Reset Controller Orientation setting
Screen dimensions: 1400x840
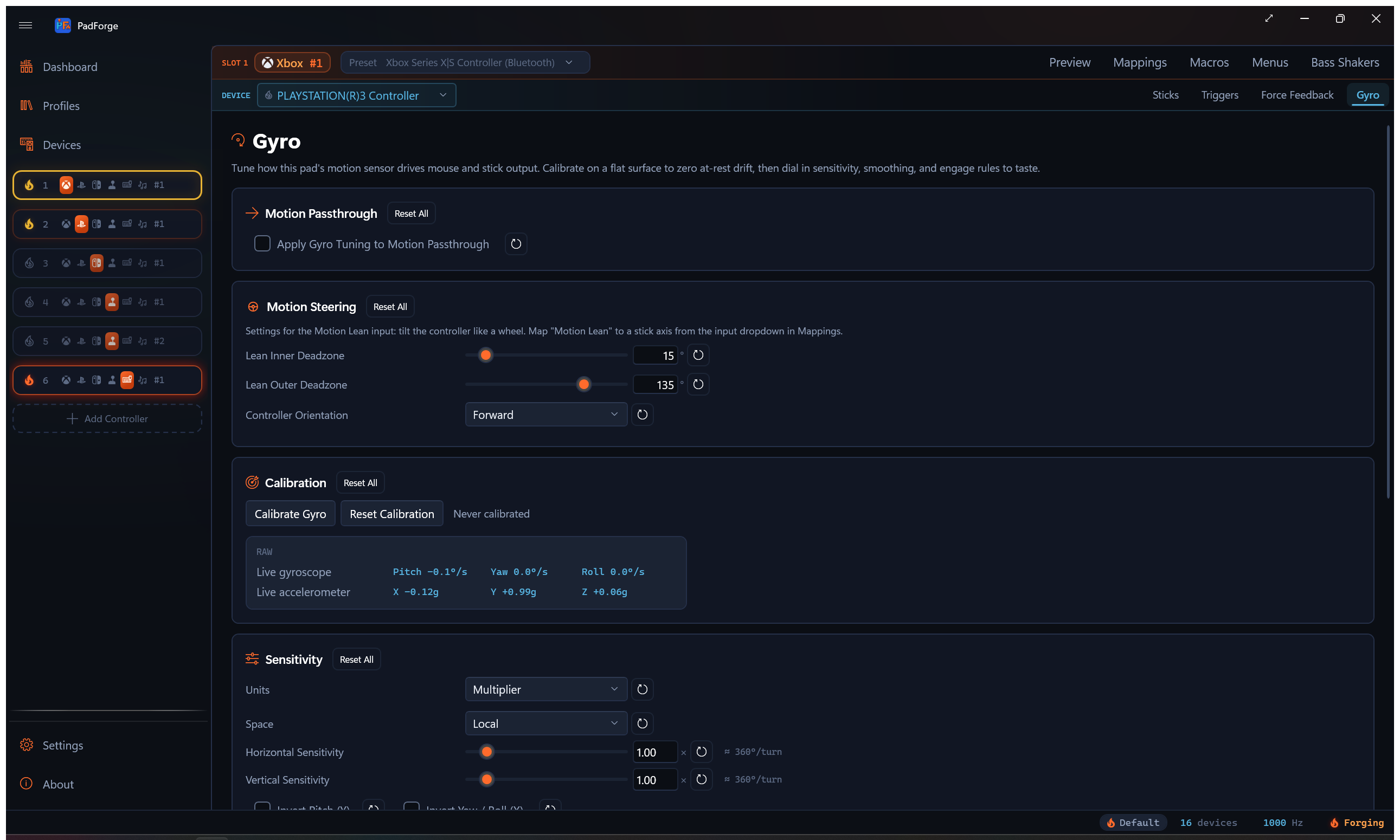click(x=642, y=415)
